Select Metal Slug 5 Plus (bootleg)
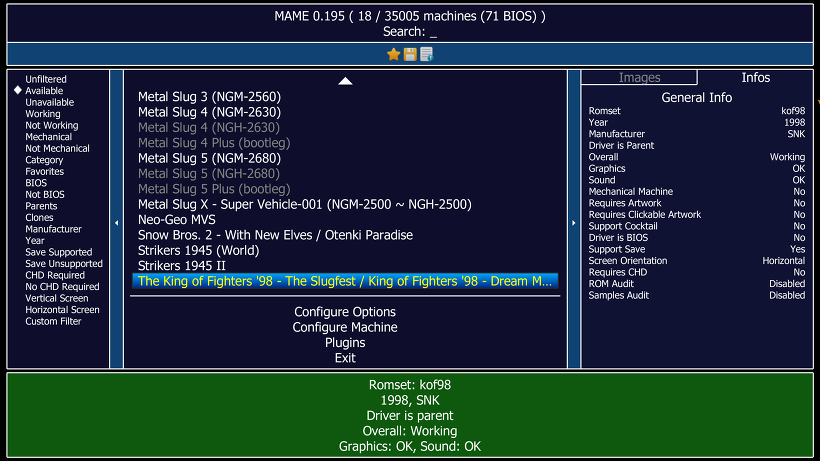Screen dimensions: 820x461 pyautogui.click(x=214, y=189)
